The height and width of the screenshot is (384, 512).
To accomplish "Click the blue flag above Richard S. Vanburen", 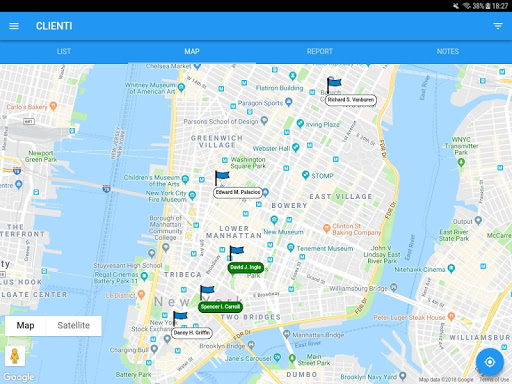I will (334, 84).
